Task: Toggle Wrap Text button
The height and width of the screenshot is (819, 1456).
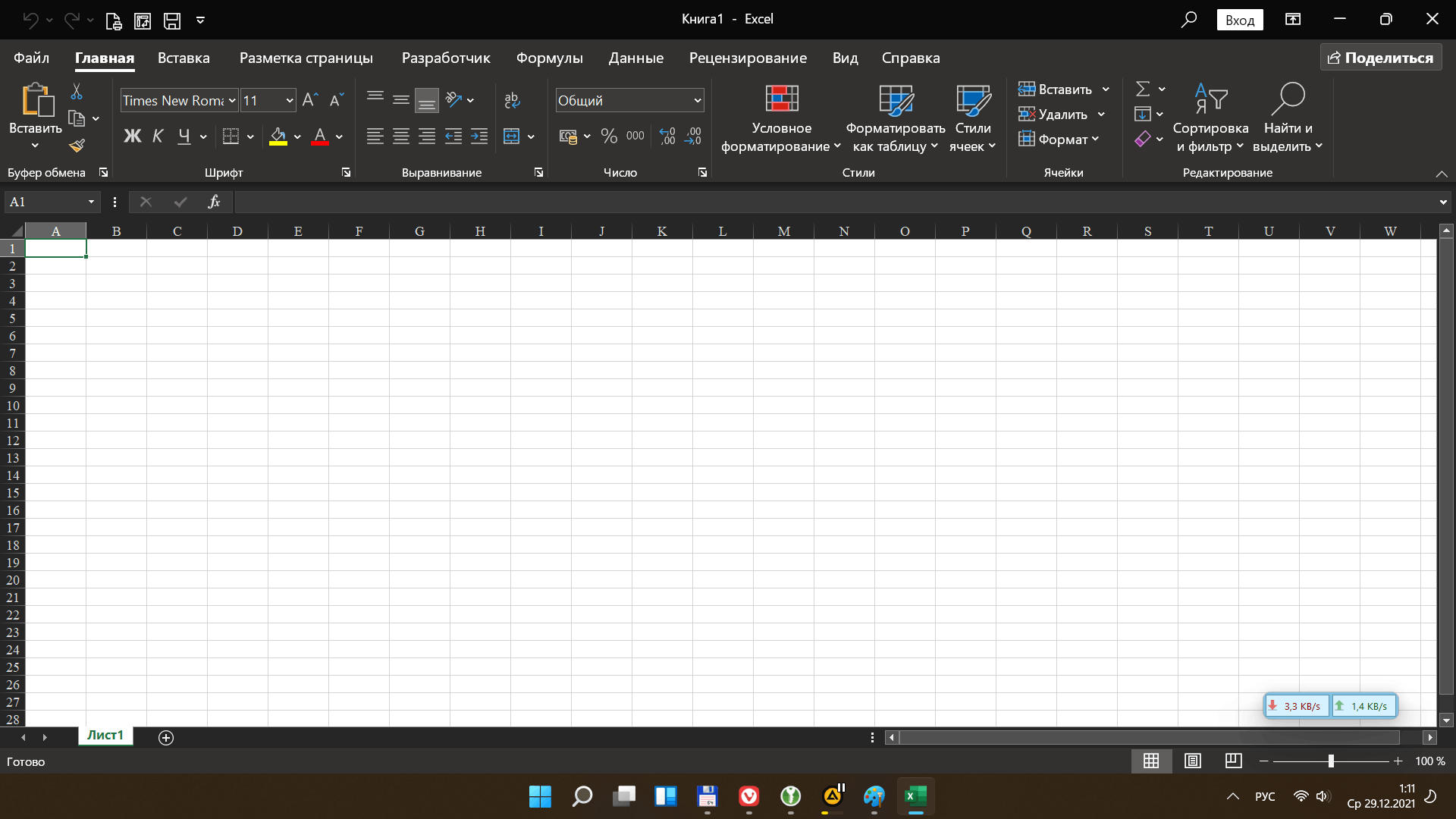Action: (512, 100)
